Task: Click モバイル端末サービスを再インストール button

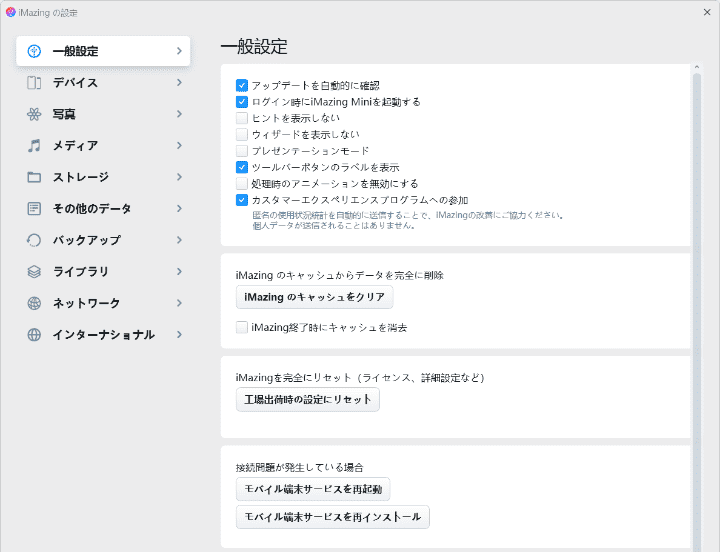Action: pos(333,517)
